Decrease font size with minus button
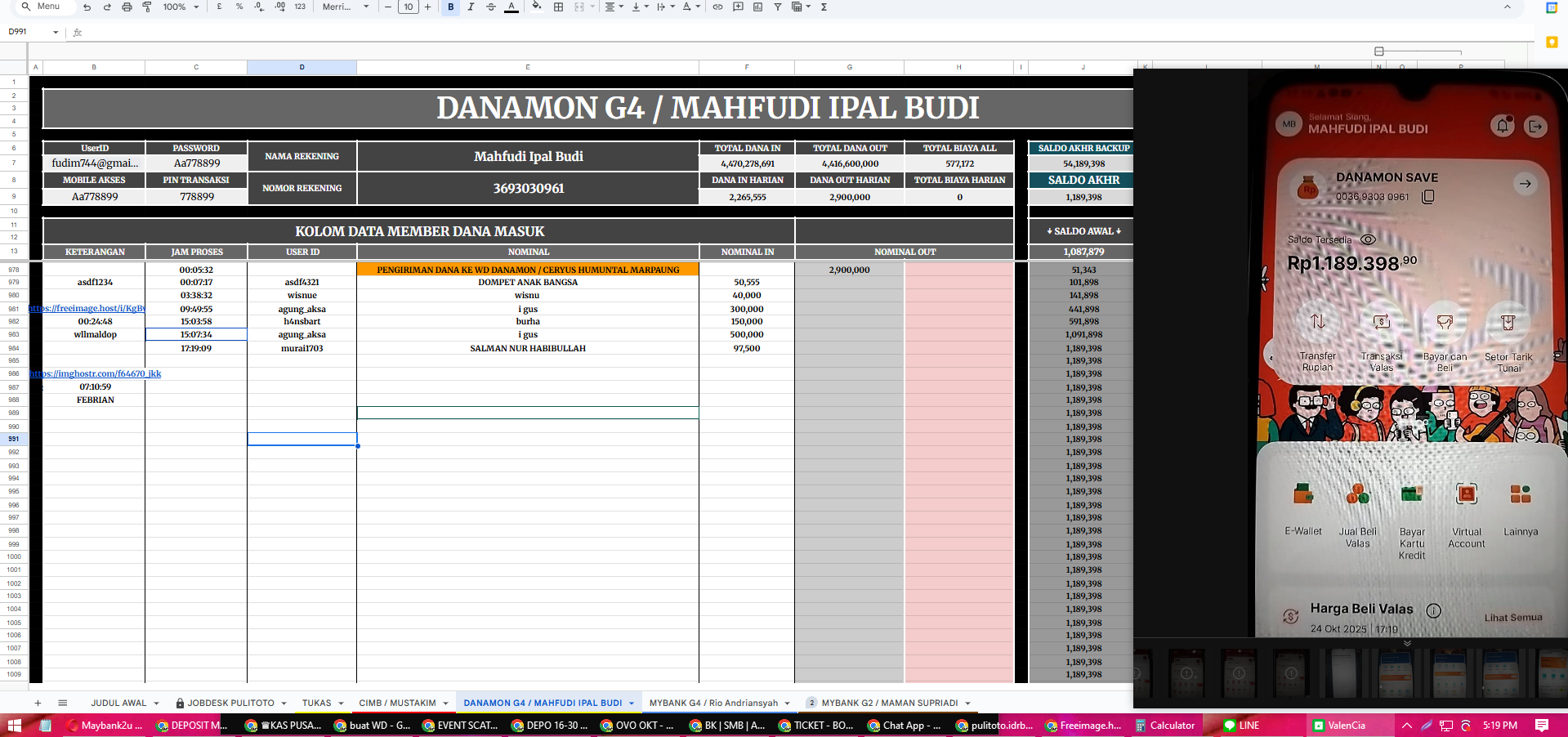Image resolution: width=1568 pixels, height=737 pixels. pos(389,7)
